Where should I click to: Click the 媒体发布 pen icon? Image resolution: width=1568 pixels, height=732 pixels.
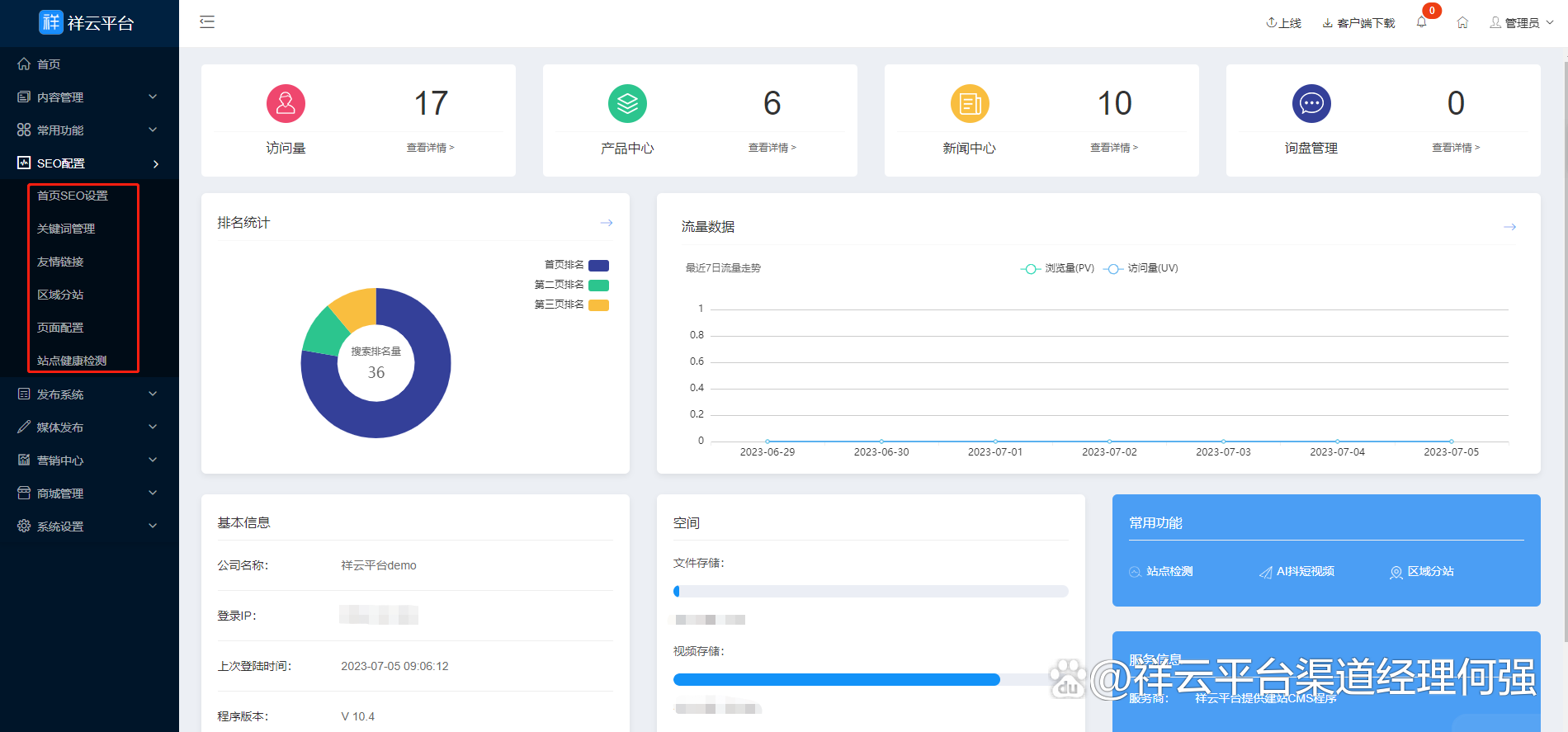(x=24, y=427)
